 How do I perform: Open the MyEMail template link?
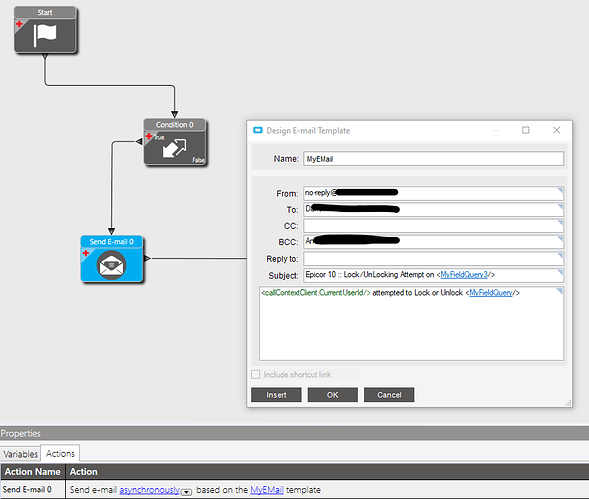[267, 490]
